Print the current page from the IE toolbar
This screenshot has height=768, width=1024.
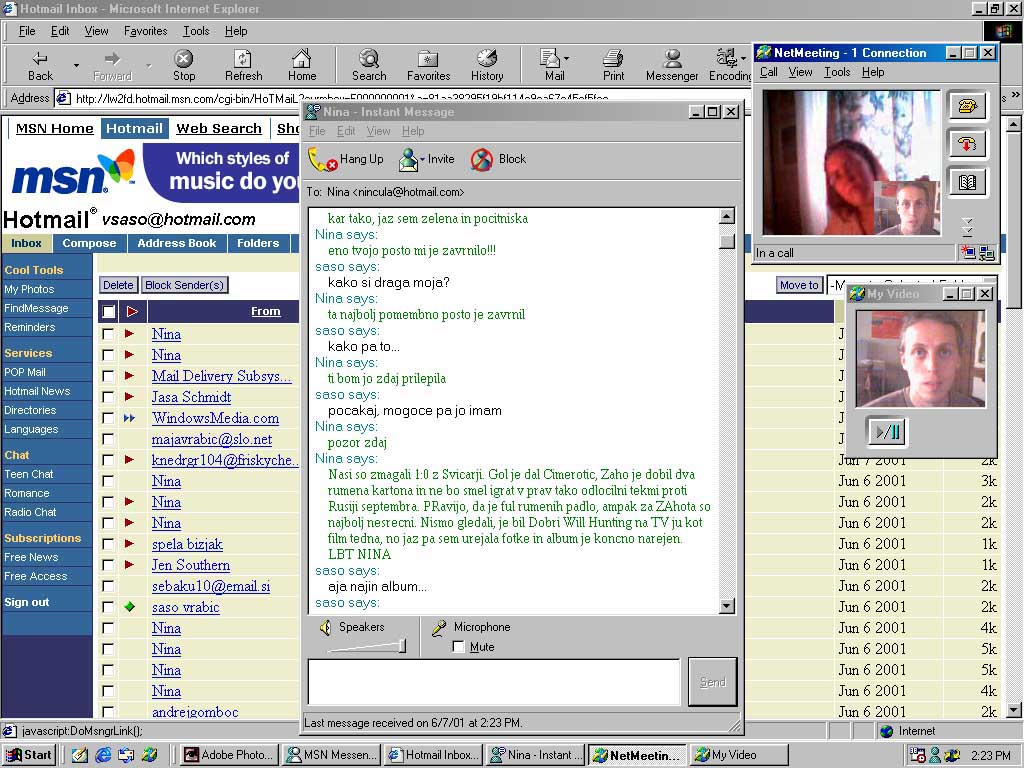(x=613, y=66)
